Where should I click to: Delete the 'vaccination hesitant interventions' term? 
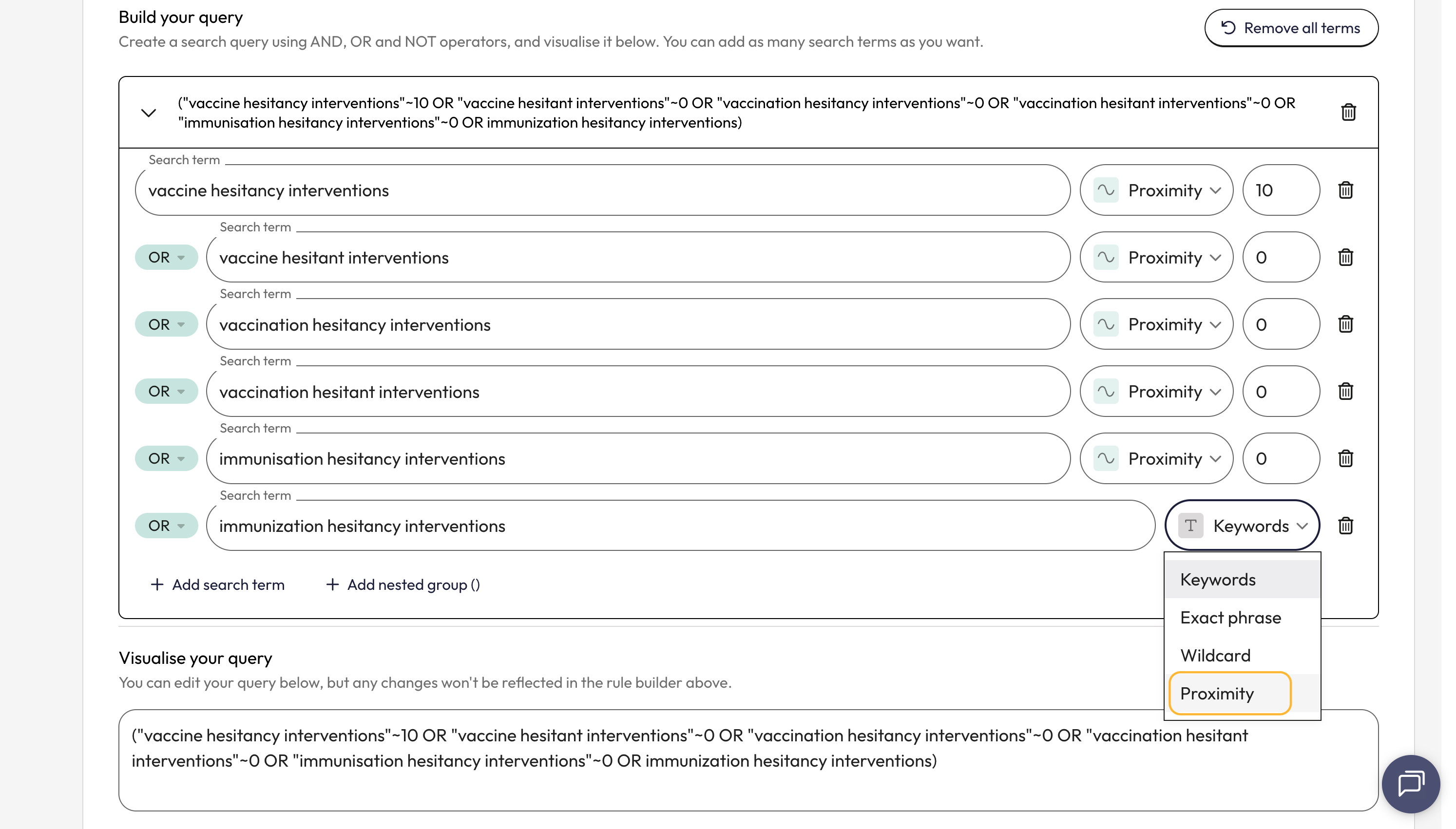tap(1345, 392)
